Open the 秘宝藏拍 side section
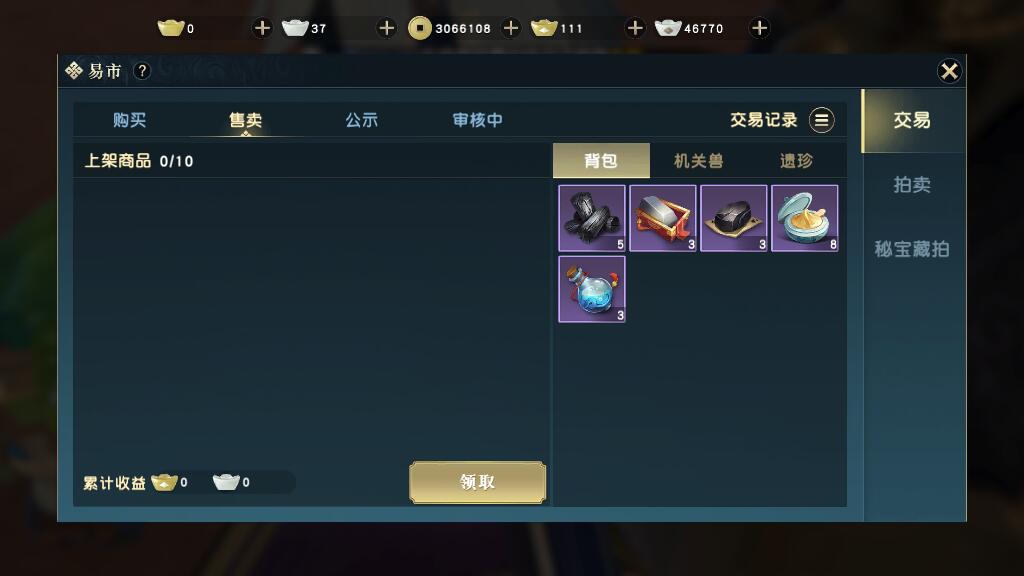Viewport: 1024px width, 576px height. (x=912, y=249)
